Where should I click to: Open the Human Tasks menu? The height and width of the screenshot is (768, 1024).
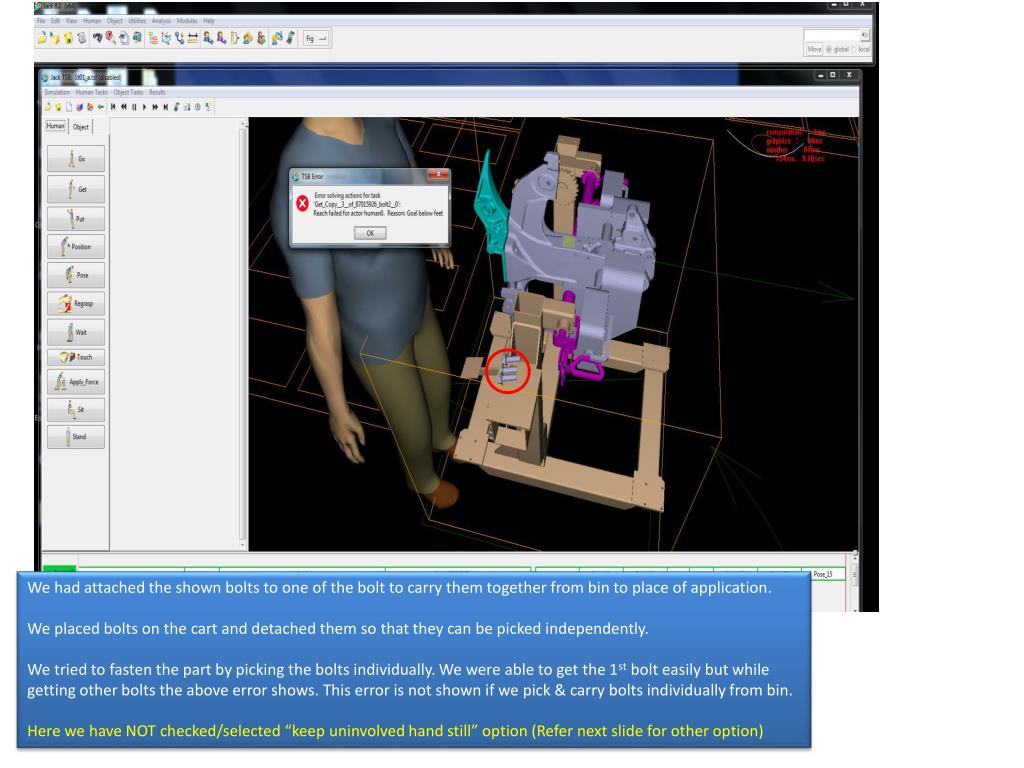point(91,92)
